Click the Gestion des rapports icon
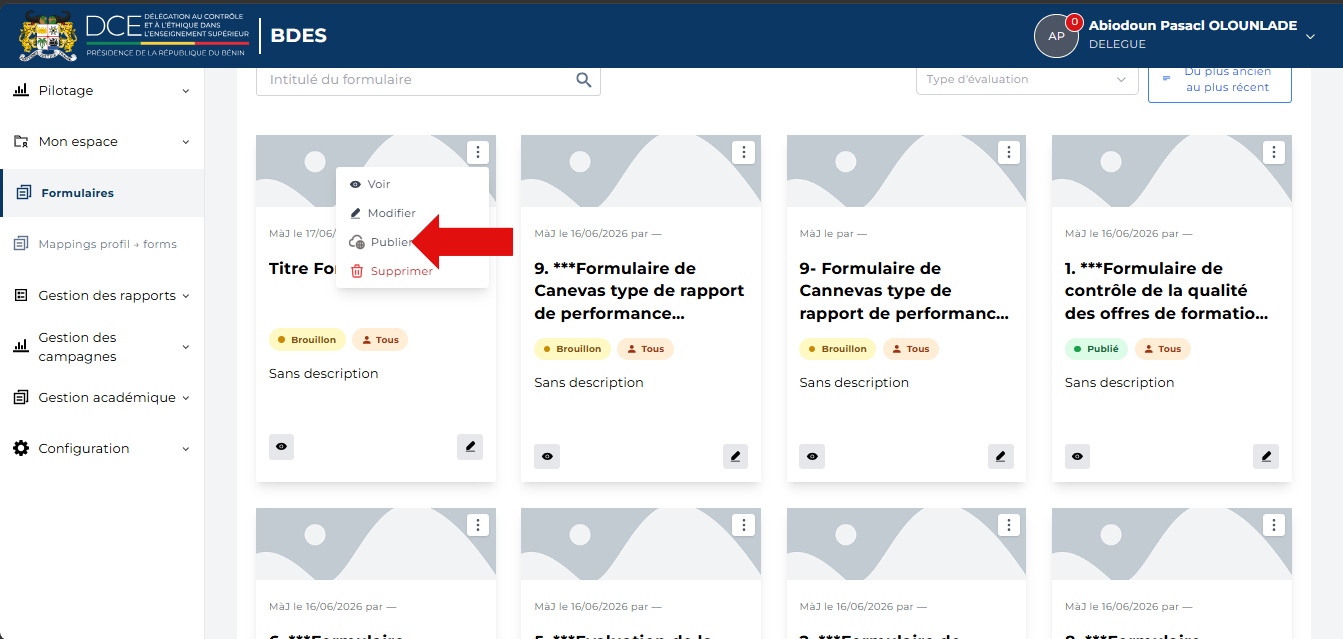Image resolution: width=1343 pixels, height=639 pixels. pyautogui.click(x=21, y=295)
